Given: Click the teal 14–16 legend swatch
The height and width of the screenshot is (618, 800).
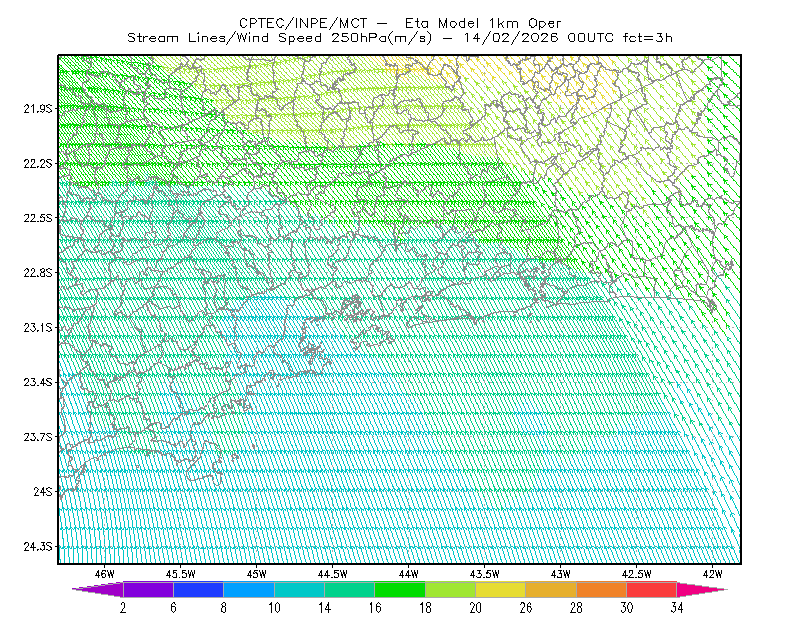Looking at the screenshot, I should click(349, 589).
